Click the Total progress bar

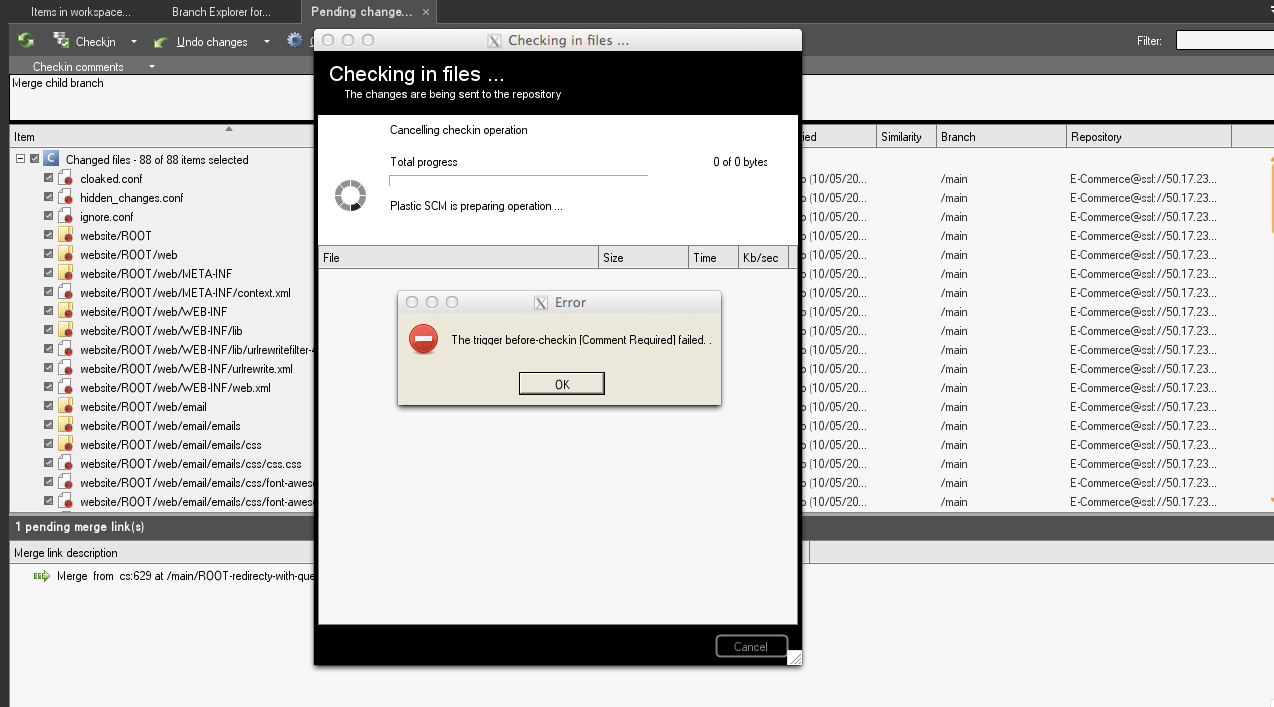[x=519, y=180]
